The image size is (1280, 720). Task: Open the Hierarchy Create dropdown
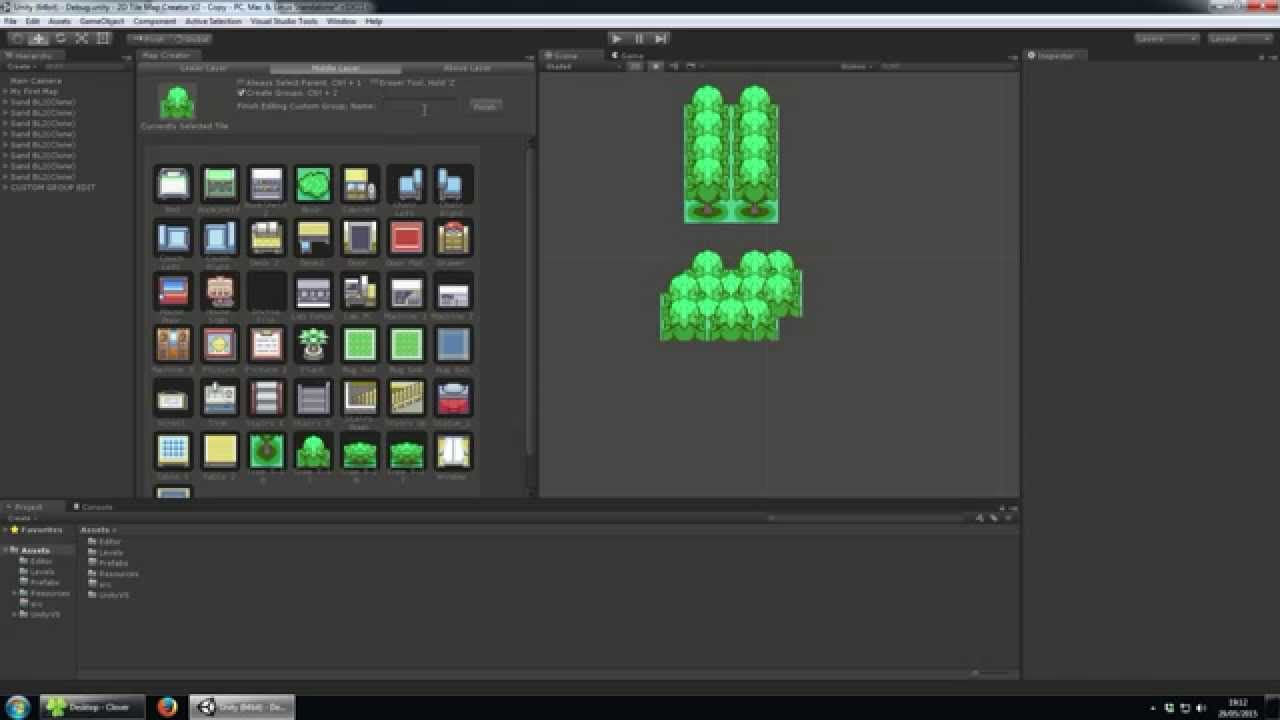pyautogui.click(x=20, y=66)
